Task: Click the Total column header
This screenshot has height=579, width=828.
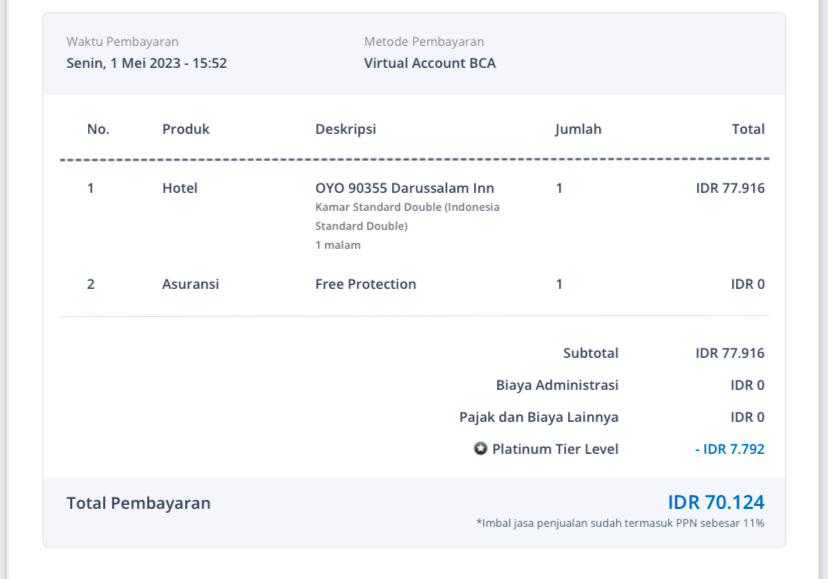Action: click(748, 129)
